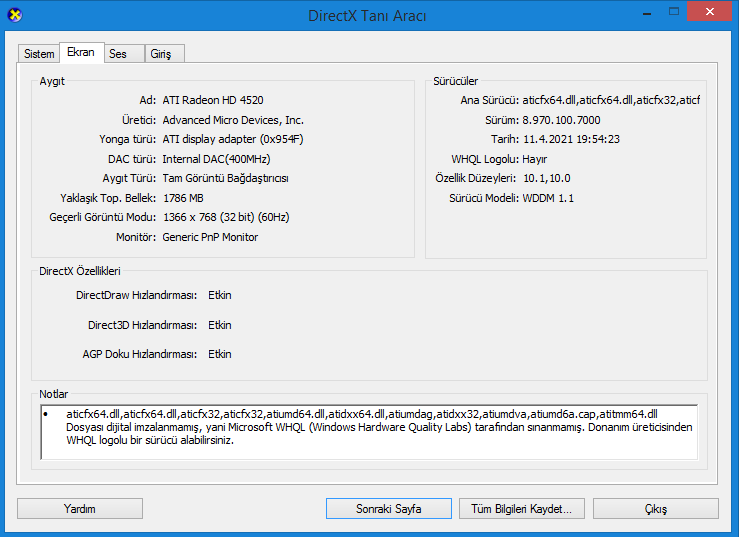Click the AGP Doku Hızlandırması label

tap(140, 354)
